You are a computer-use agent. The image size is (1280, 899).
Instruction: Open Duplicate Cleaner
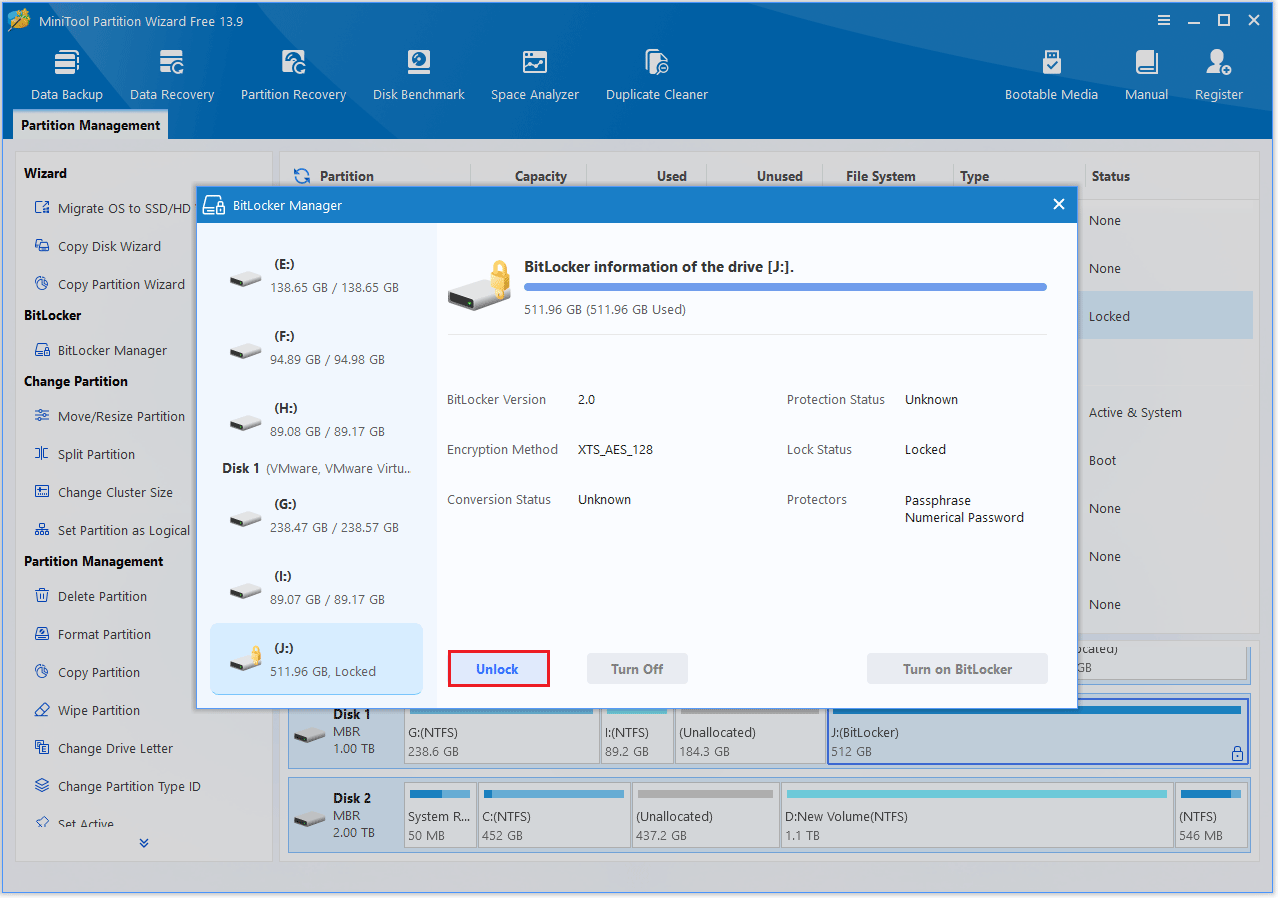[657, 75]
